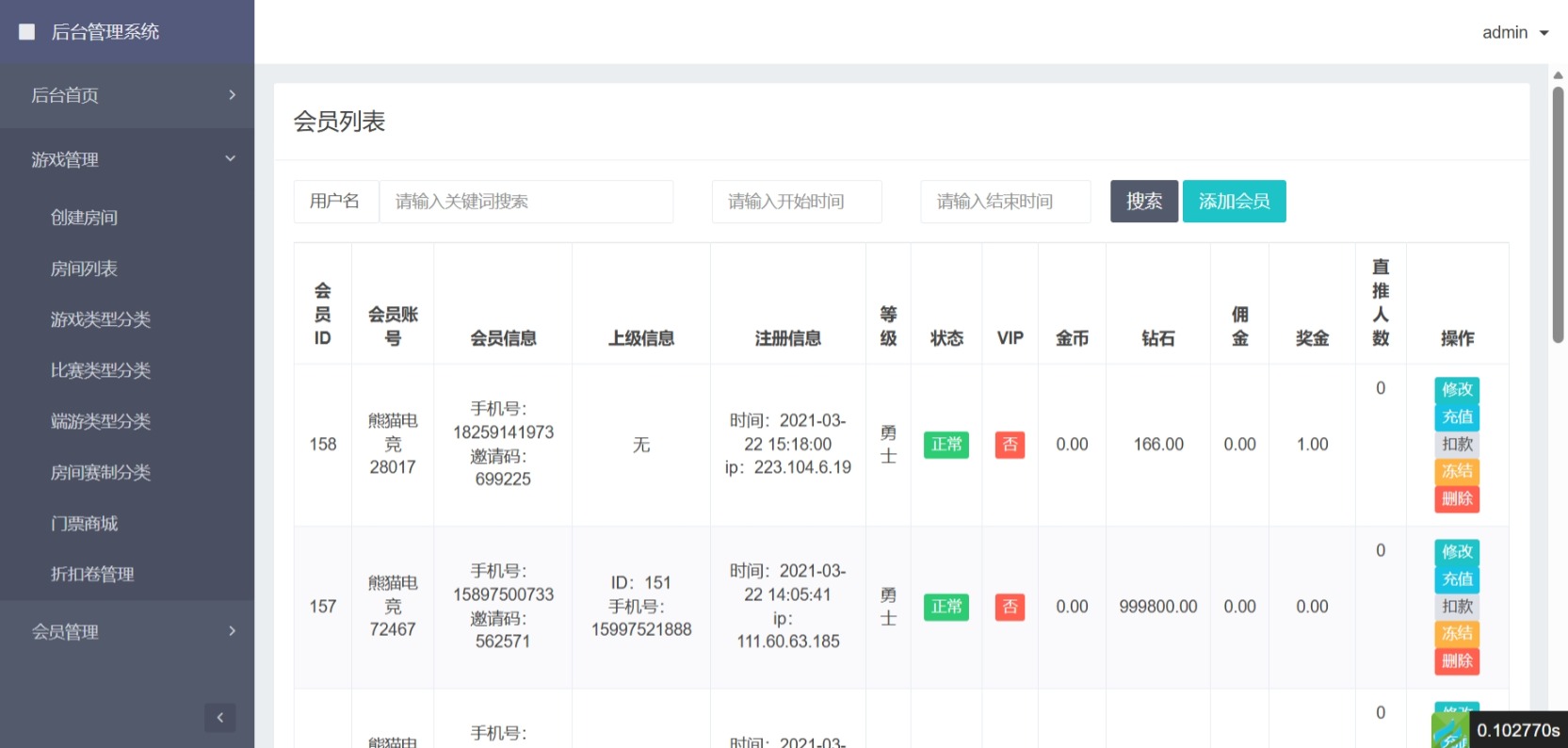Click the 搜索 button
1568x748 pixels.
click(1143, 202)
